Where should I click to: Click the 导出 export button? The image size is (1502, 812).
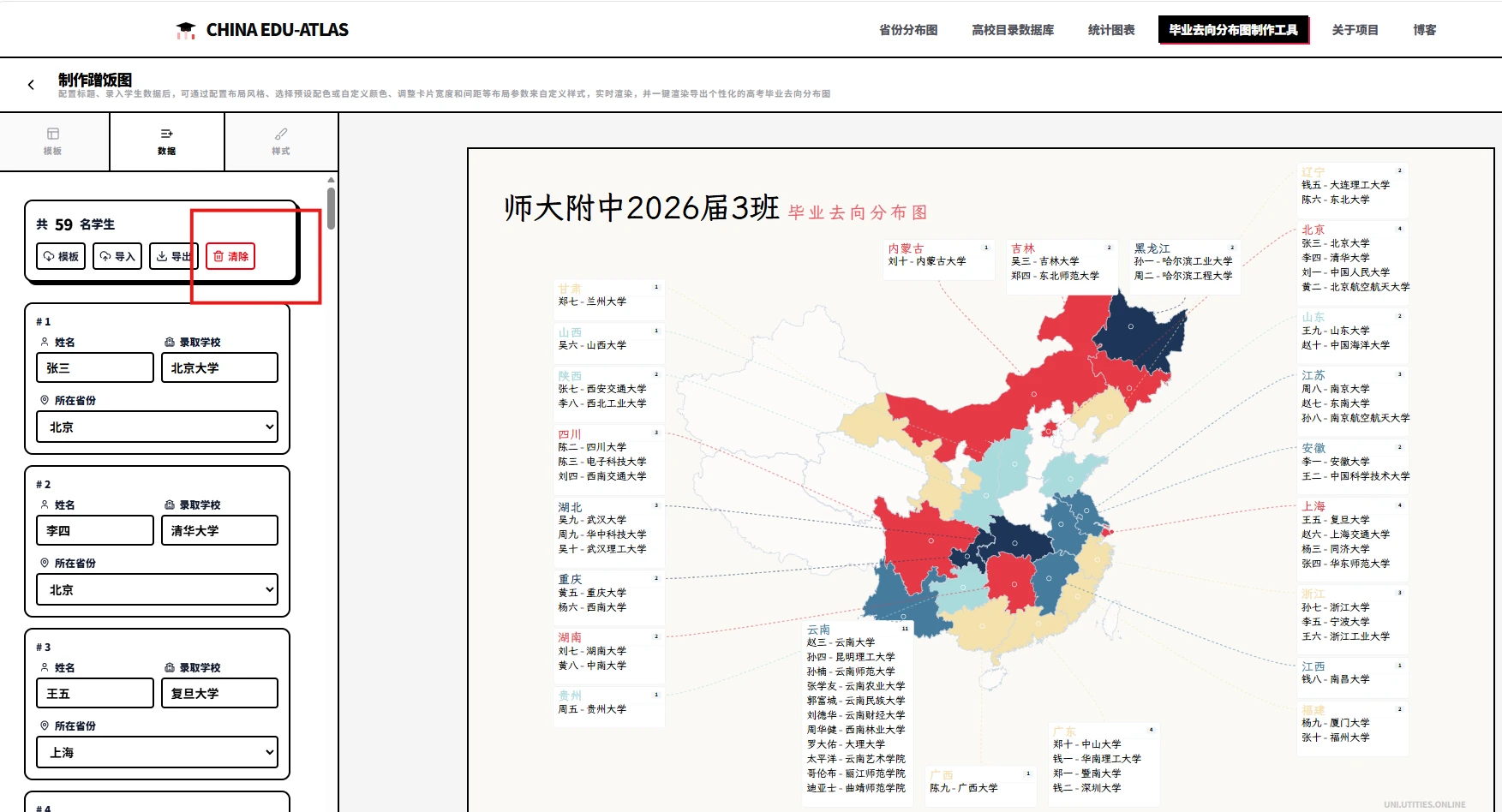tap(174, 256)
